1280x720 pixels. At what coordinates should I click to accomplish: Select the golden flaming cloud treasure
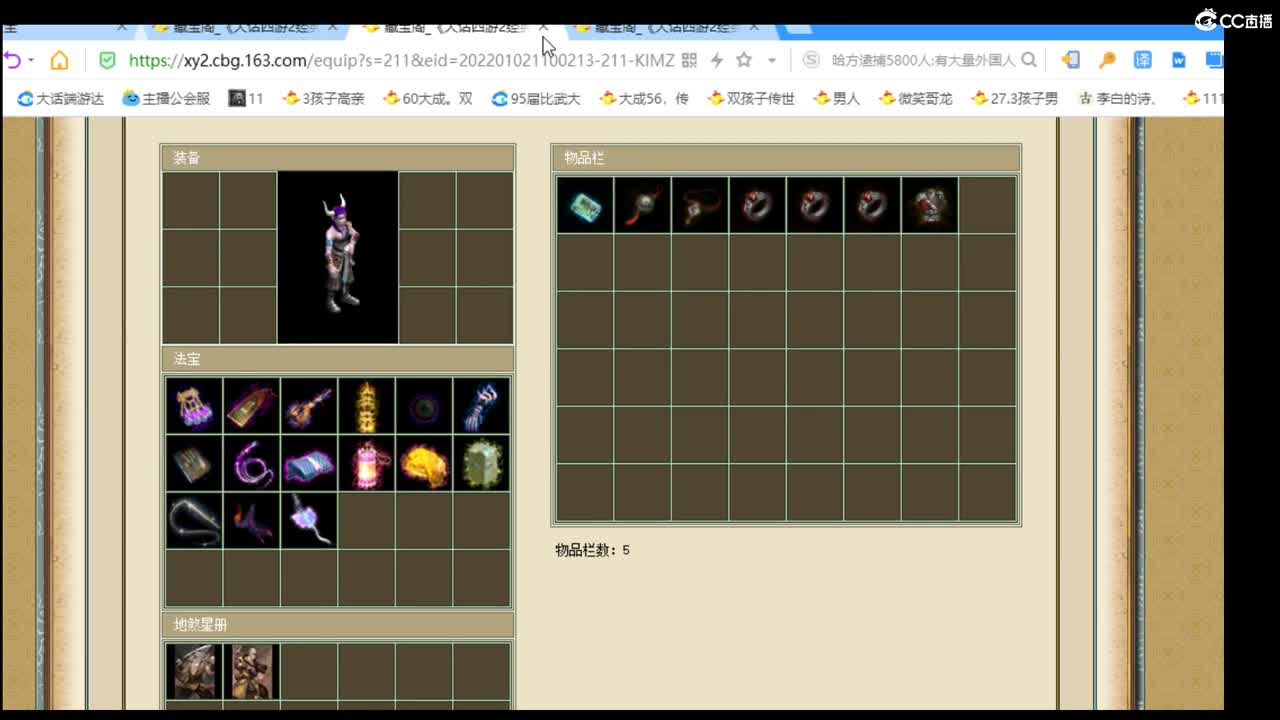[424, 463]
